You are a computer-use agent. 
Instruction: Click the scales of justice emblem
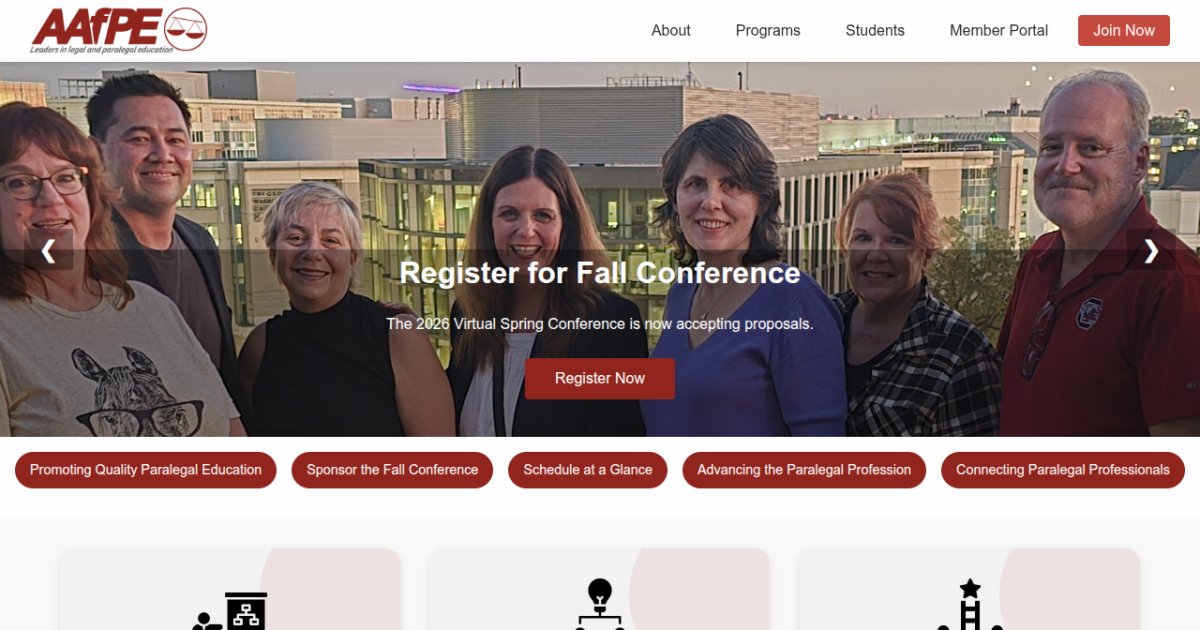185,26
